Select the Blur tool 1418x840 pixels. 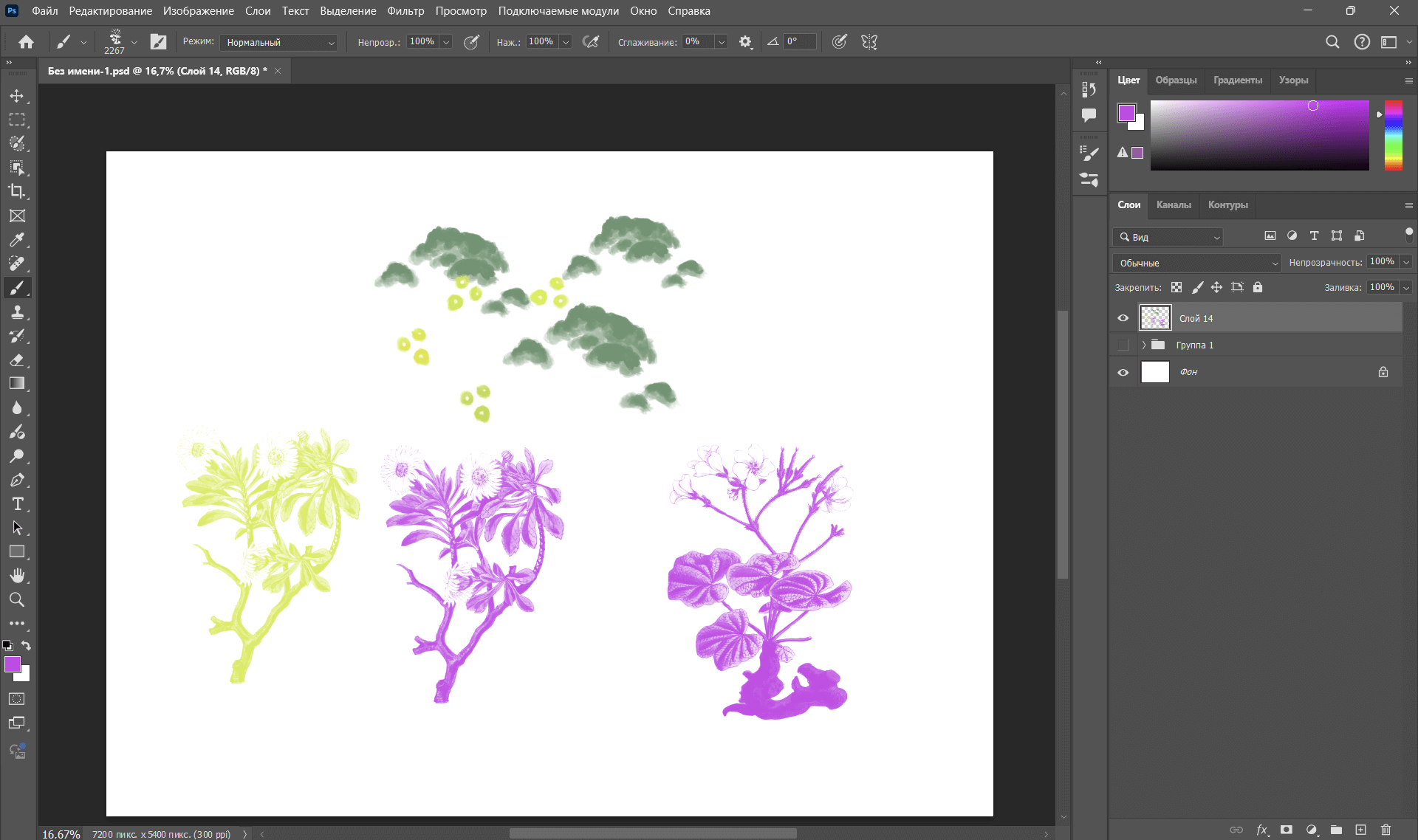coord(17,407)
